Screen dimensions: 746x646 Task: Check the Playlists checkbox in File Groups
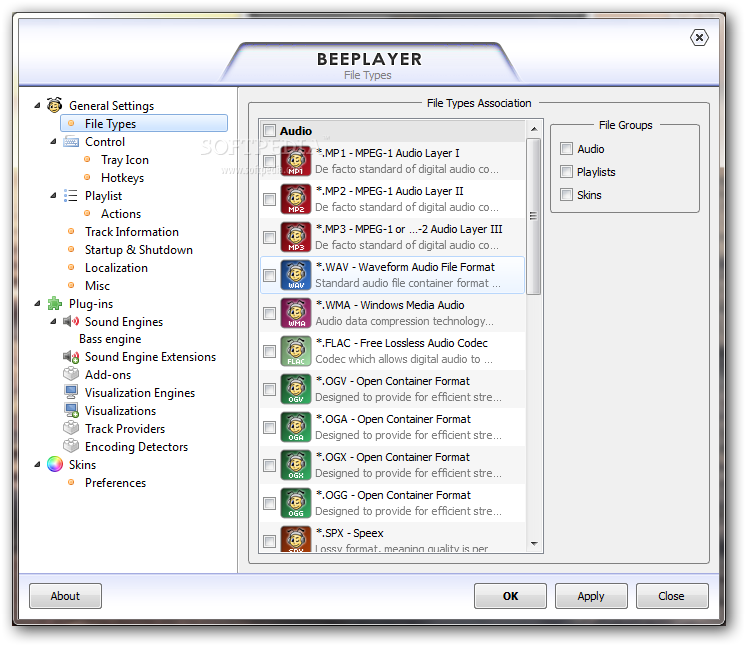(x=566, y=171)
